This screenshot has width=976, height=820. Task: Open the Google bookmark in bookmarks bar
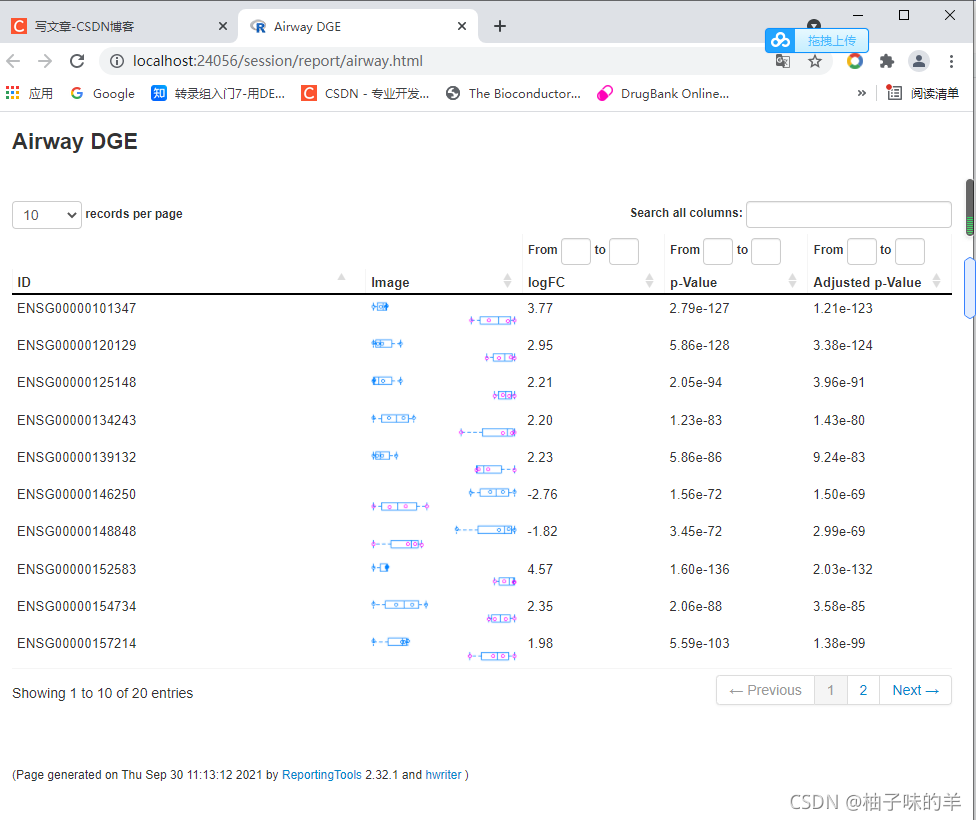tap(102, 93)
